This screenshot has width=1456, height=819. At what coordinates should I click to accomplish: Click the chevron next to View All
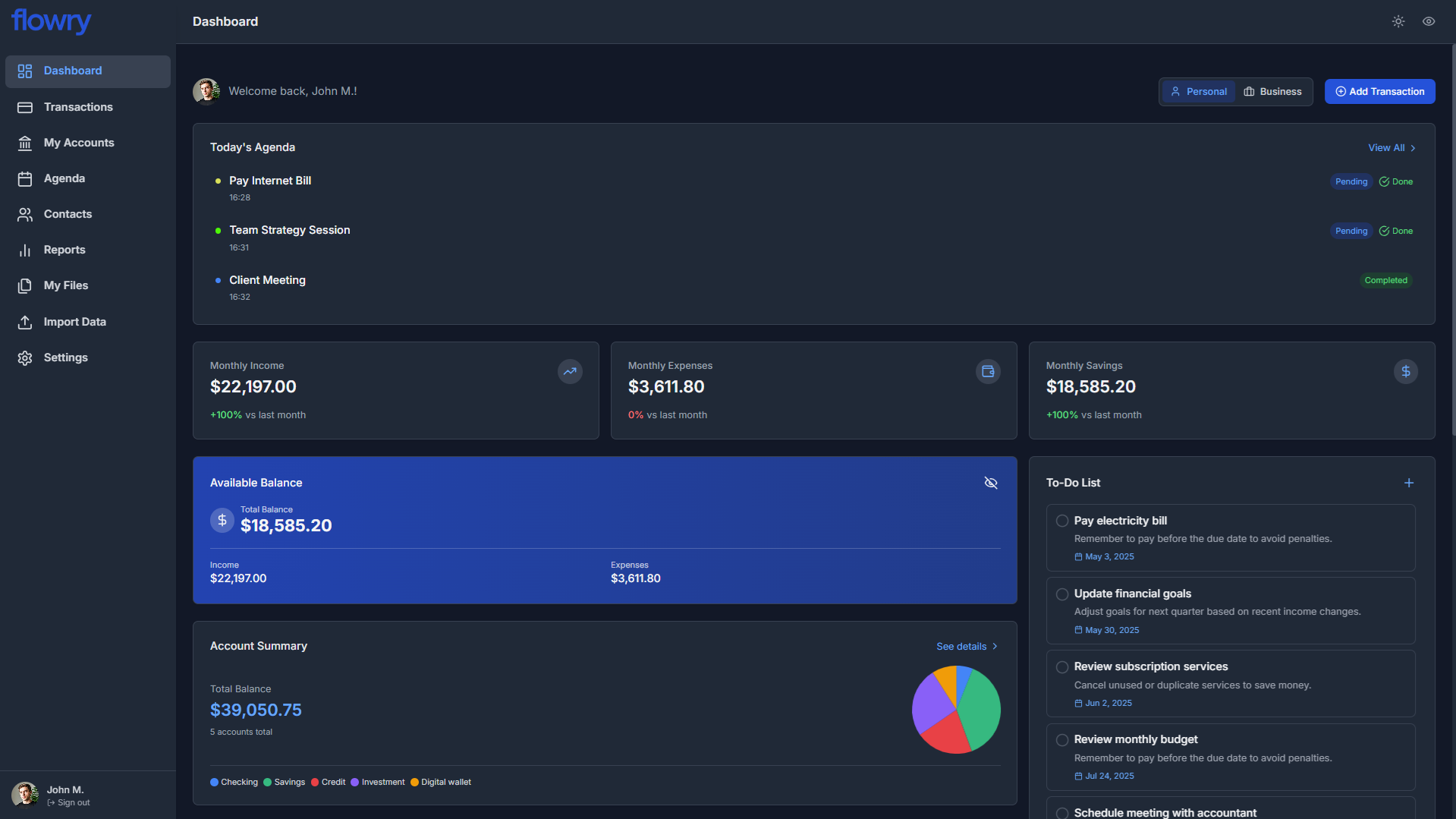1413,148
